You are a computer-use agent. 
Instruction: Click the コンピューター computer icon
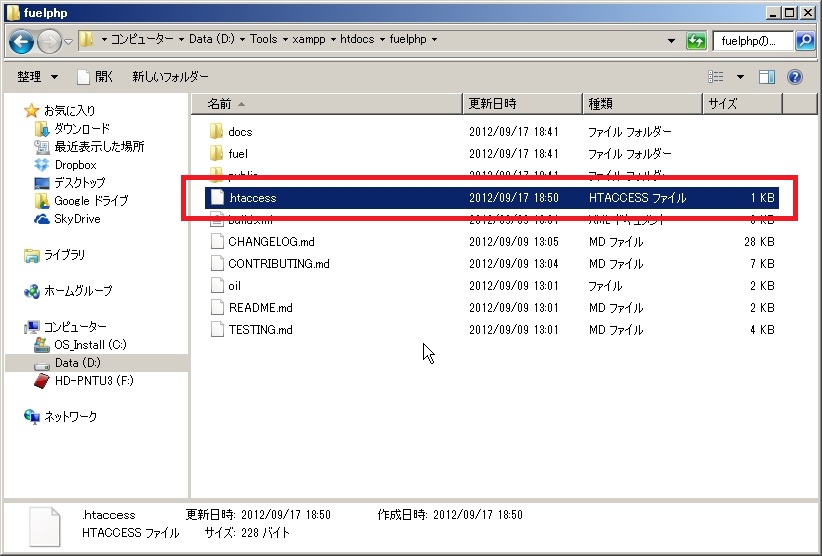31,327
